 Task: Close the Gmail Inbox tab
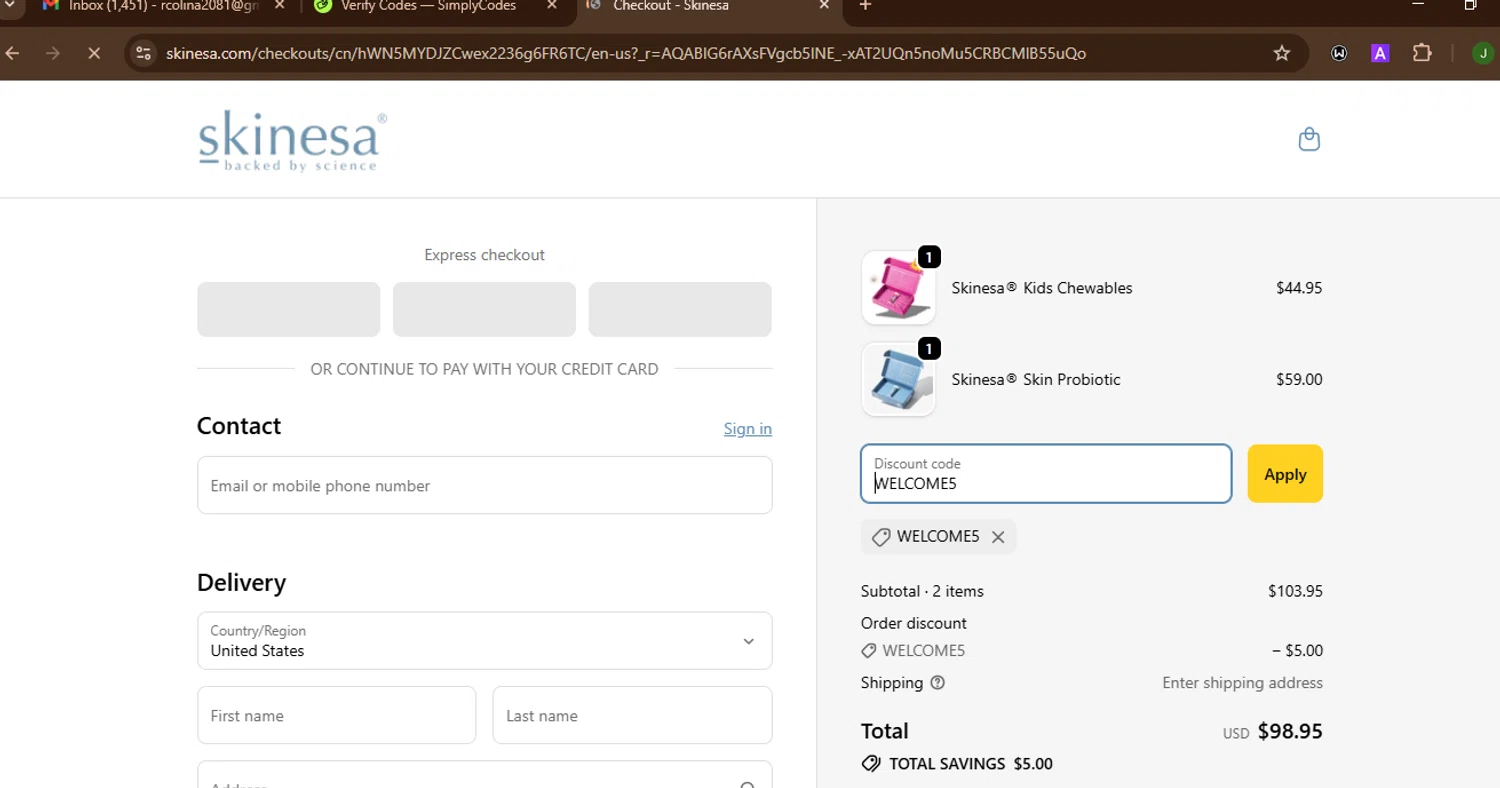279,6
